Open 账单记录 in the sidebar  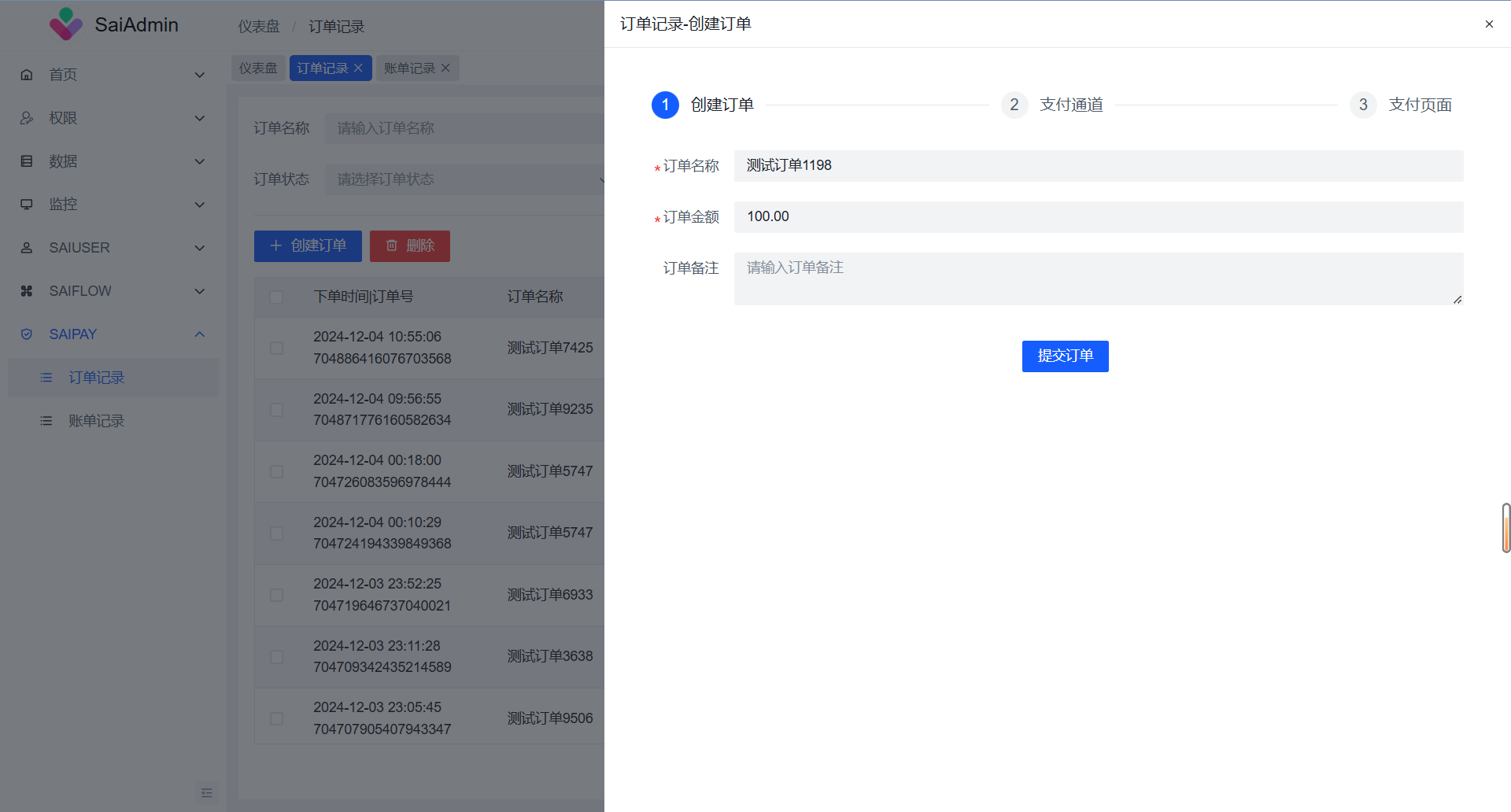tap(96, 421)
